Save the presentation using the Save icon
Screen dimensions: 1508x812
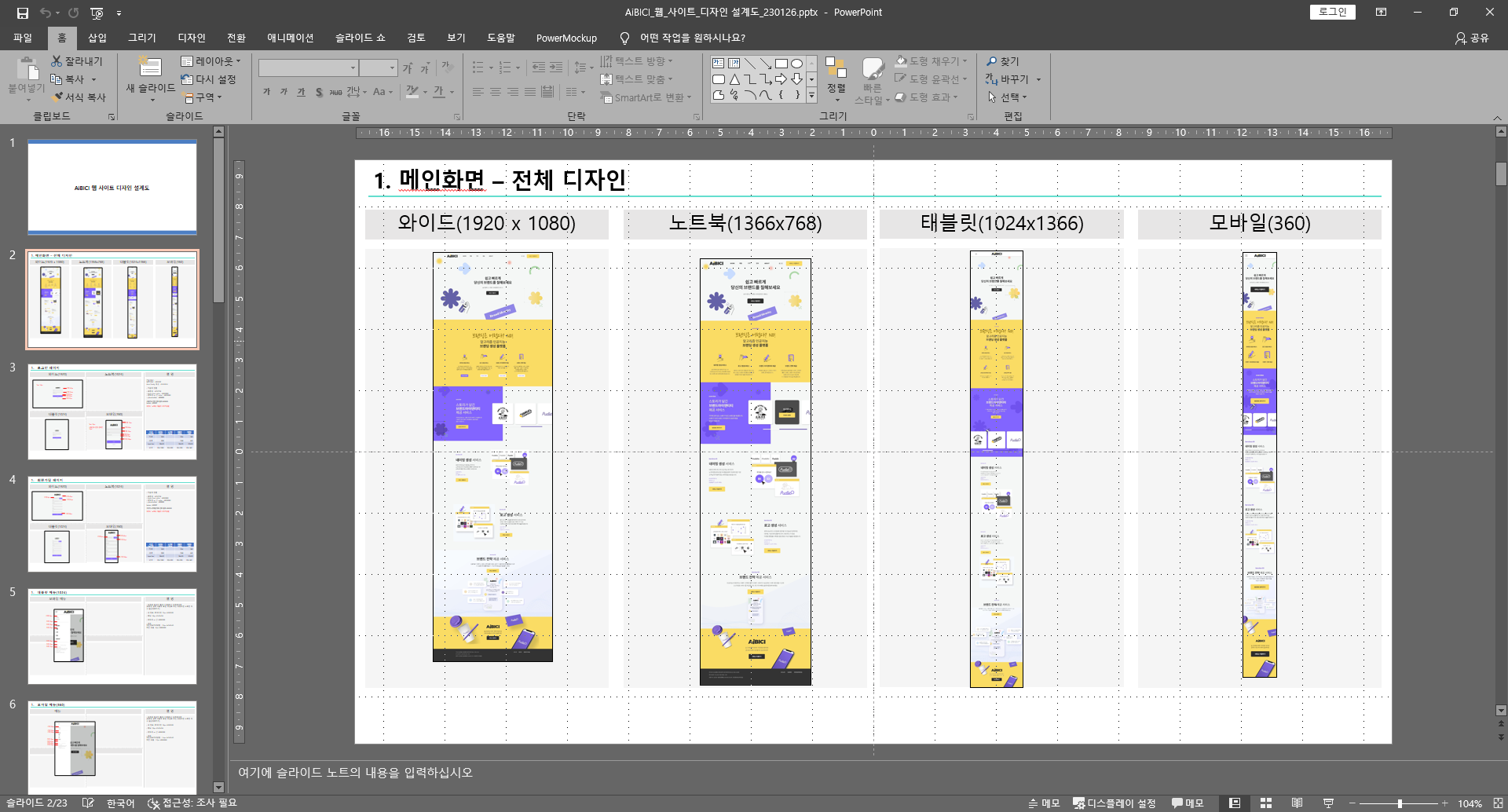[x=22, y=13]
